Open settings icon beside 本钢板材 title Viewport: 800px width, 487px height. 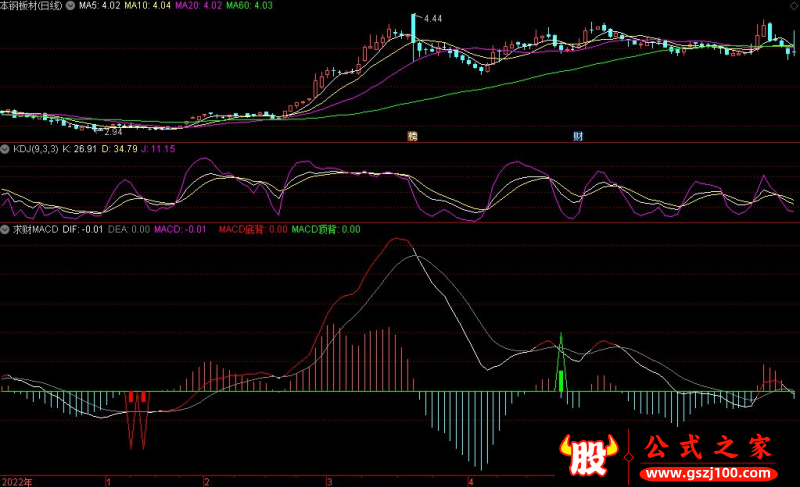[70, 6]
